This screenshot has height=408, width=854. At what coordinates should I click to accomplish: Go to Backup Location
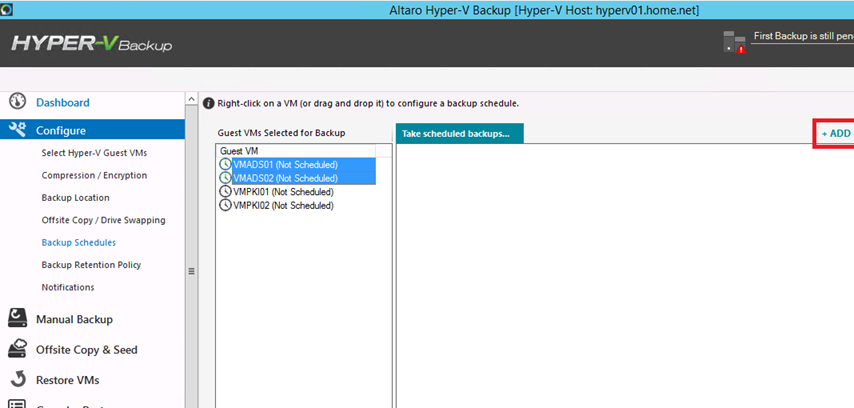[x=76, y=198]
